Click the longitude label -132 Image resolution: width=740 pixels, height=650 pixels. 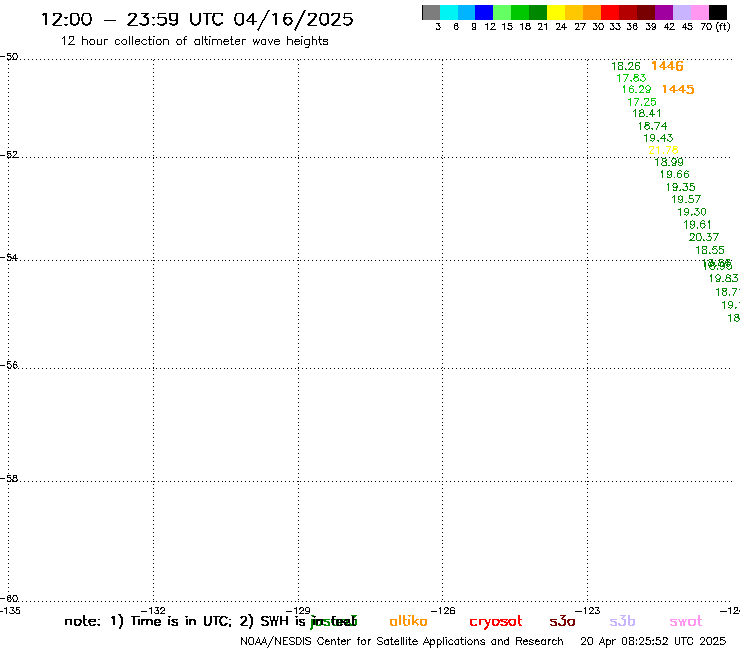tap(153, 610)
